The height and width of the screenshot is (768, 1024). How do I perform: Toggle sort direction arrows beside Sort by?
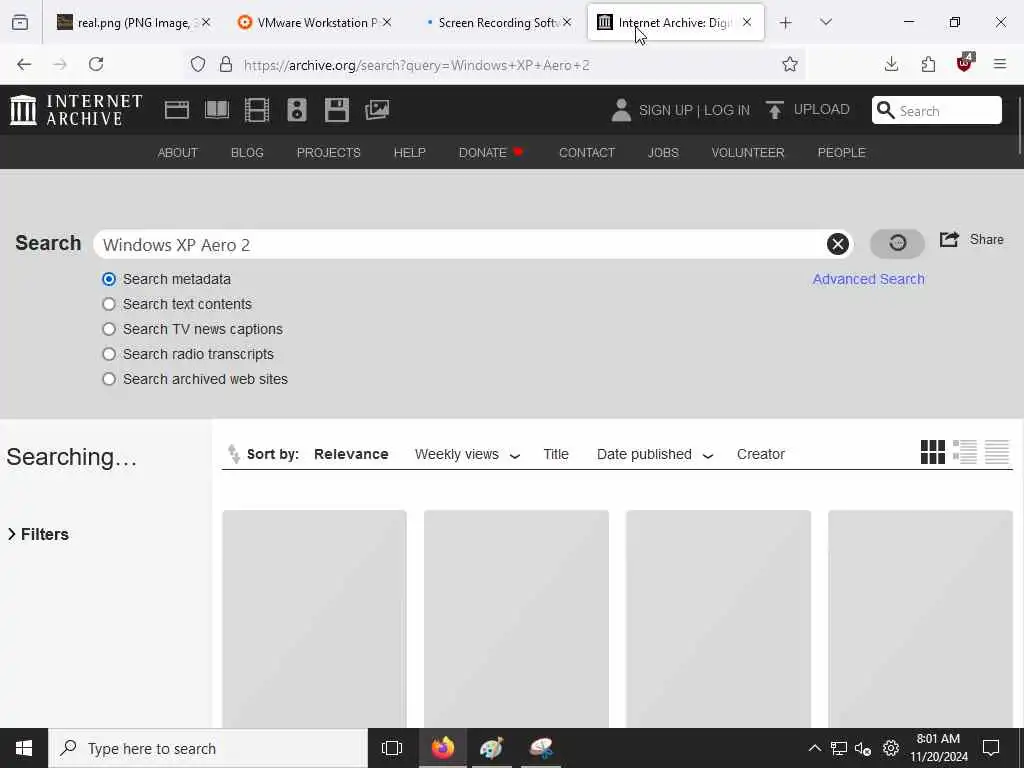click(x=234, y=453)
